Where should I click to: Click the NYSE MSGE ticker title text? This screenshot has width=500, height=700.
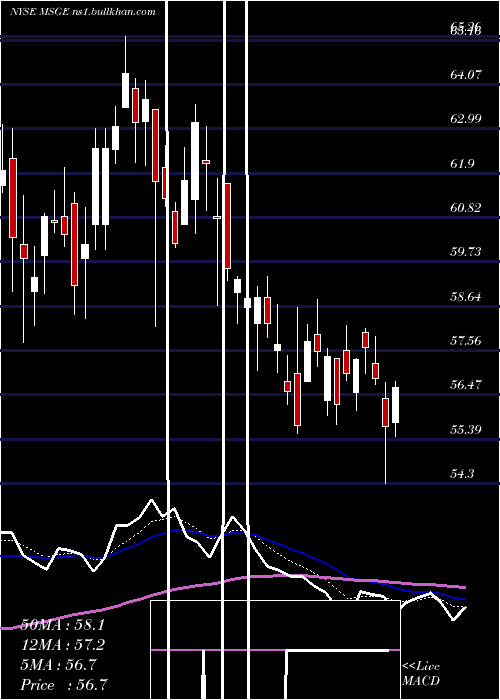(83, 12)
